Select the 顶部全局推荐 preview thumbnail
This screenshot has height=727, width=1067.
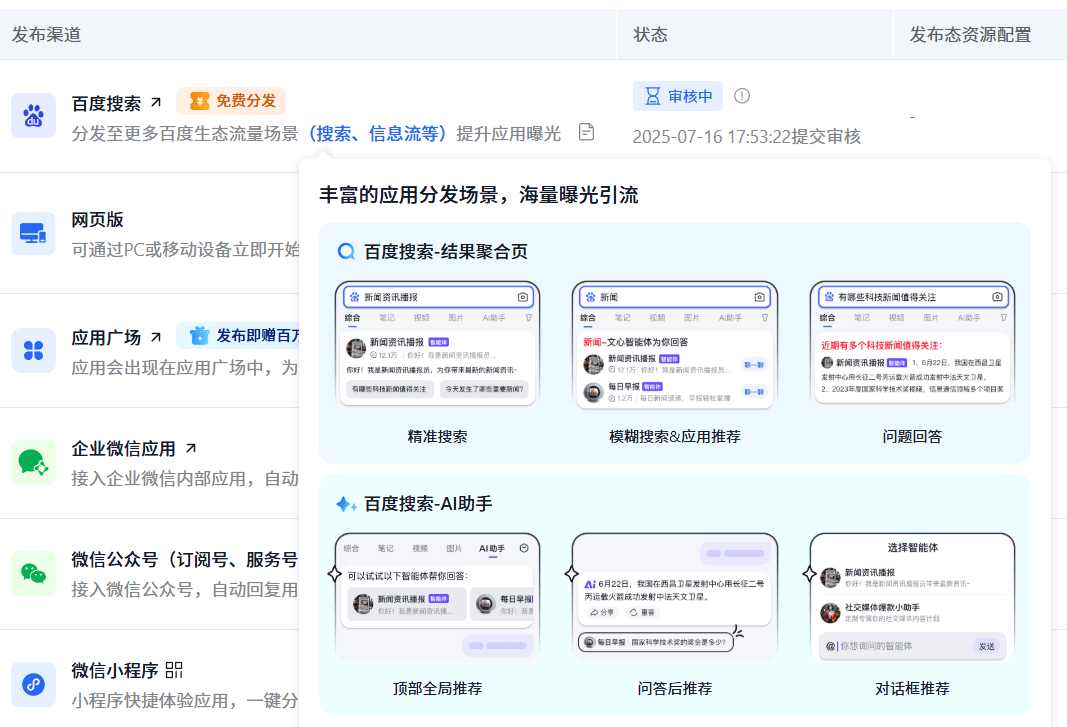[437, 597]
